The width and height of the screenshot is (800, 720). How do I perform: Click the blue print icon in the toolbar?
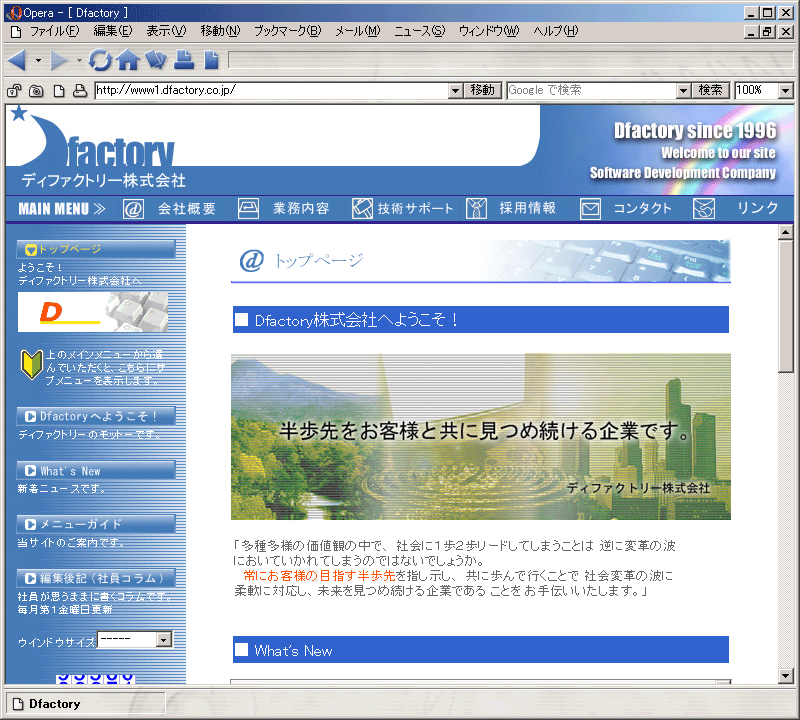pos(184,60)
